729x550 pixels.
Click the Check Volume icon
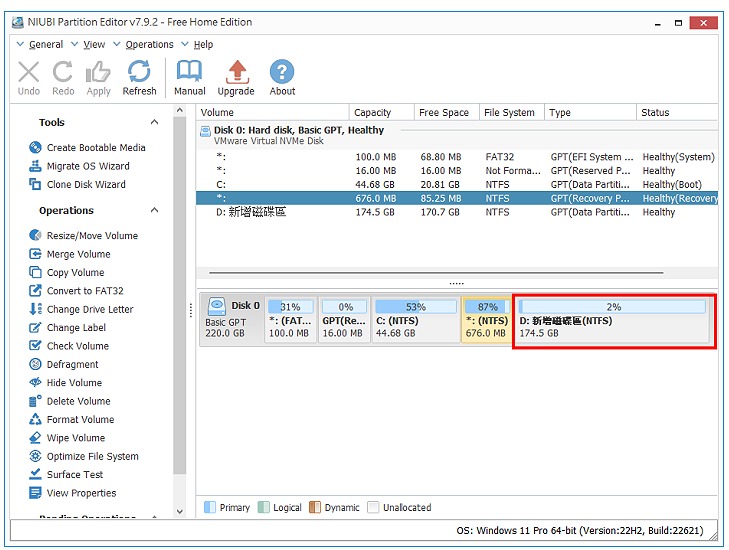point(35,345)
